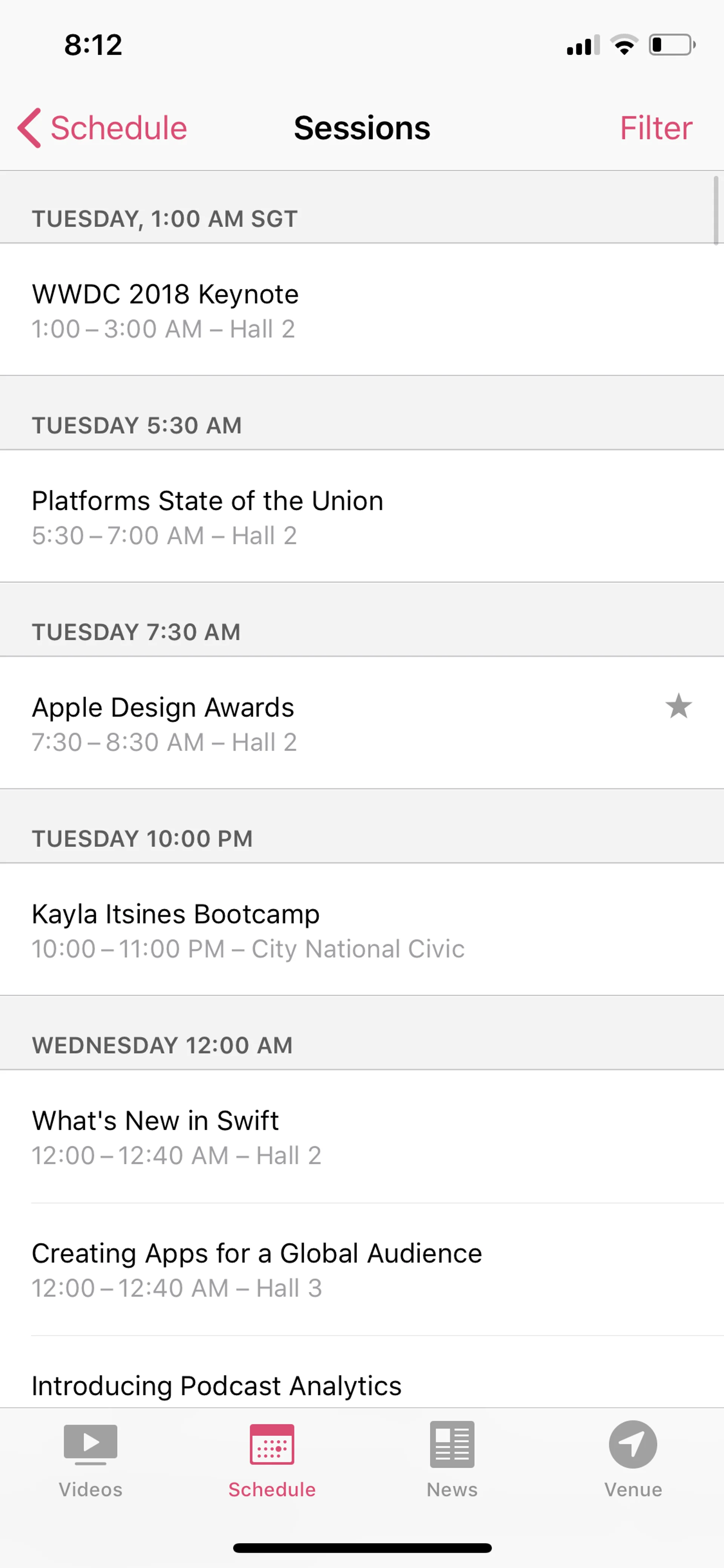The image size is (724, 1568).
Task: Tap the battery status icon
Action: click(x=672, y=45)
